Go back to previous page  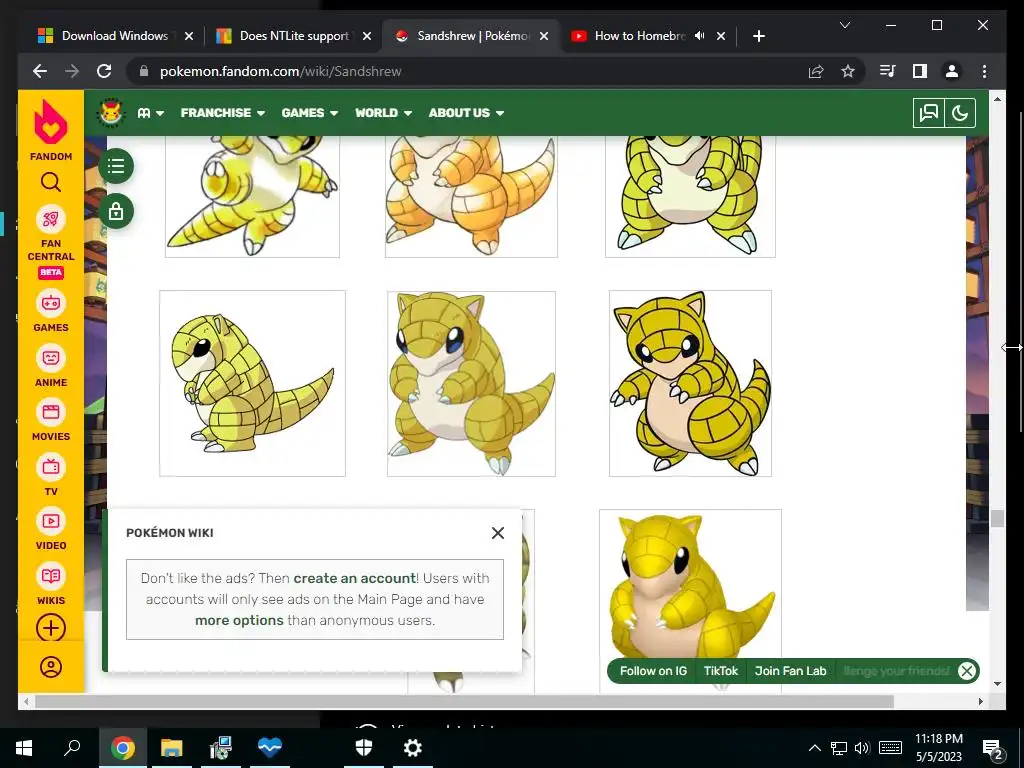40,71
